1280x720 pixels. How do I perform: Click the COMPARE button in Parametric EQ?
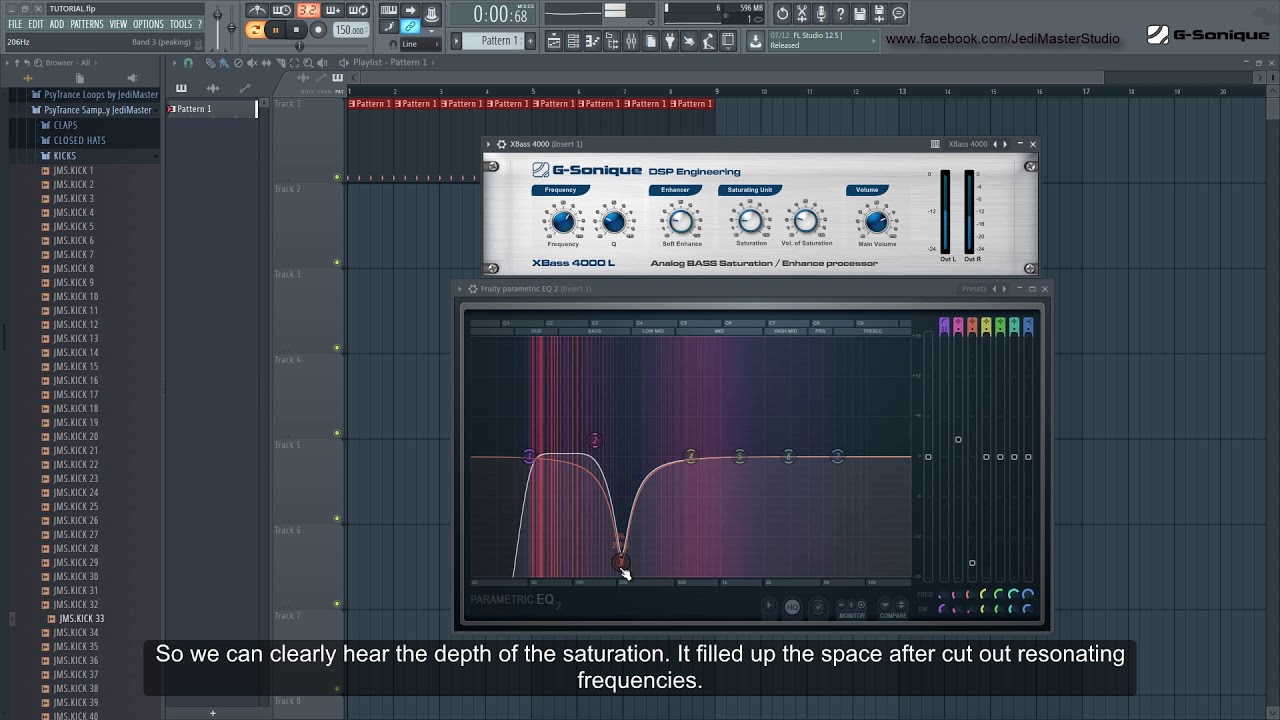[x=893, y=606]
